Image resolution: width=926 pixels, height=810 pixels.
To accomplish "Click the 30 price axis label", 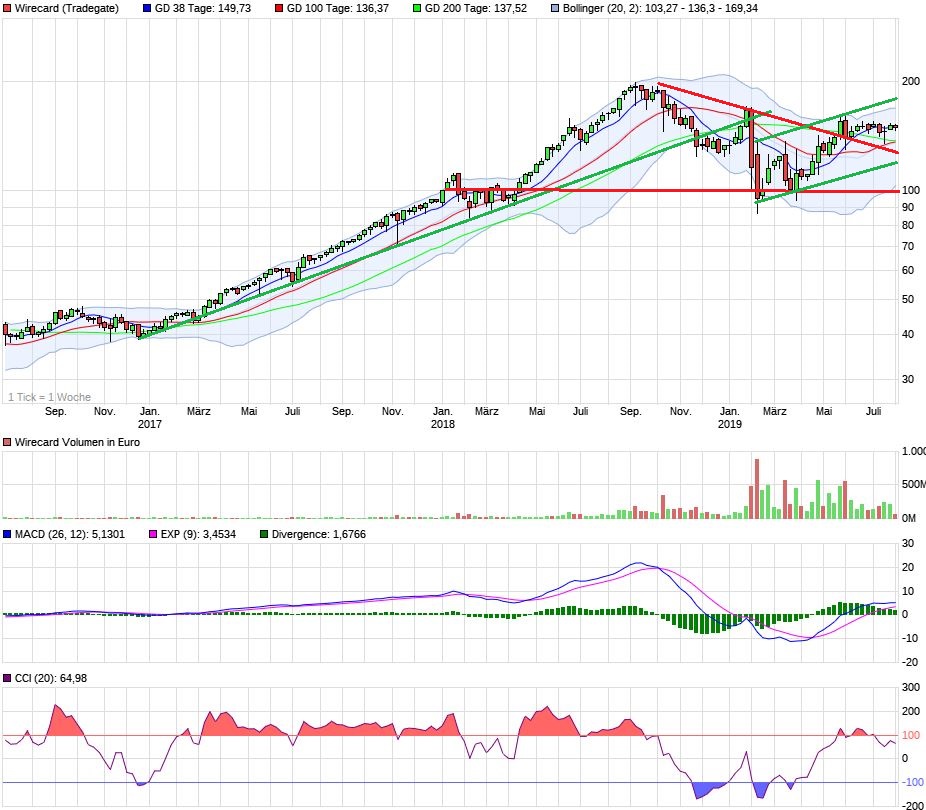I will click(908, 380).
